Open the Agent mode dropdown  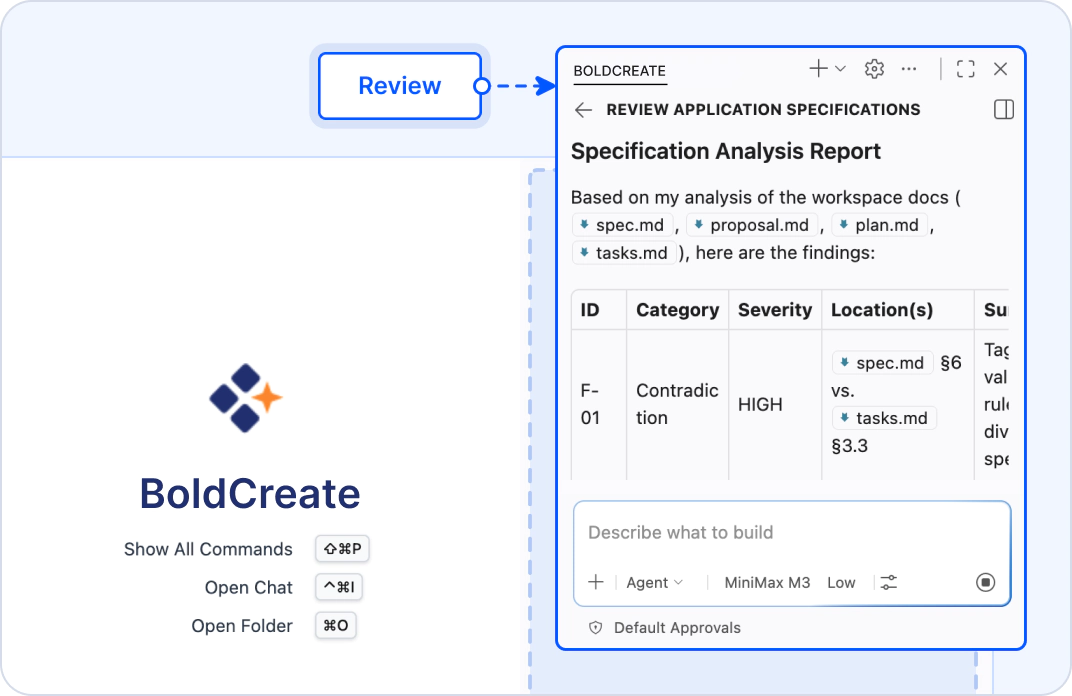coord(654,583)
